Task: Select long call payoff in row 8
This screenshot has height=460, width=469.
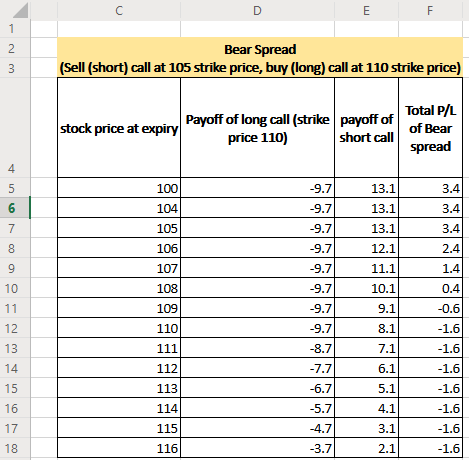Action: 257,248
